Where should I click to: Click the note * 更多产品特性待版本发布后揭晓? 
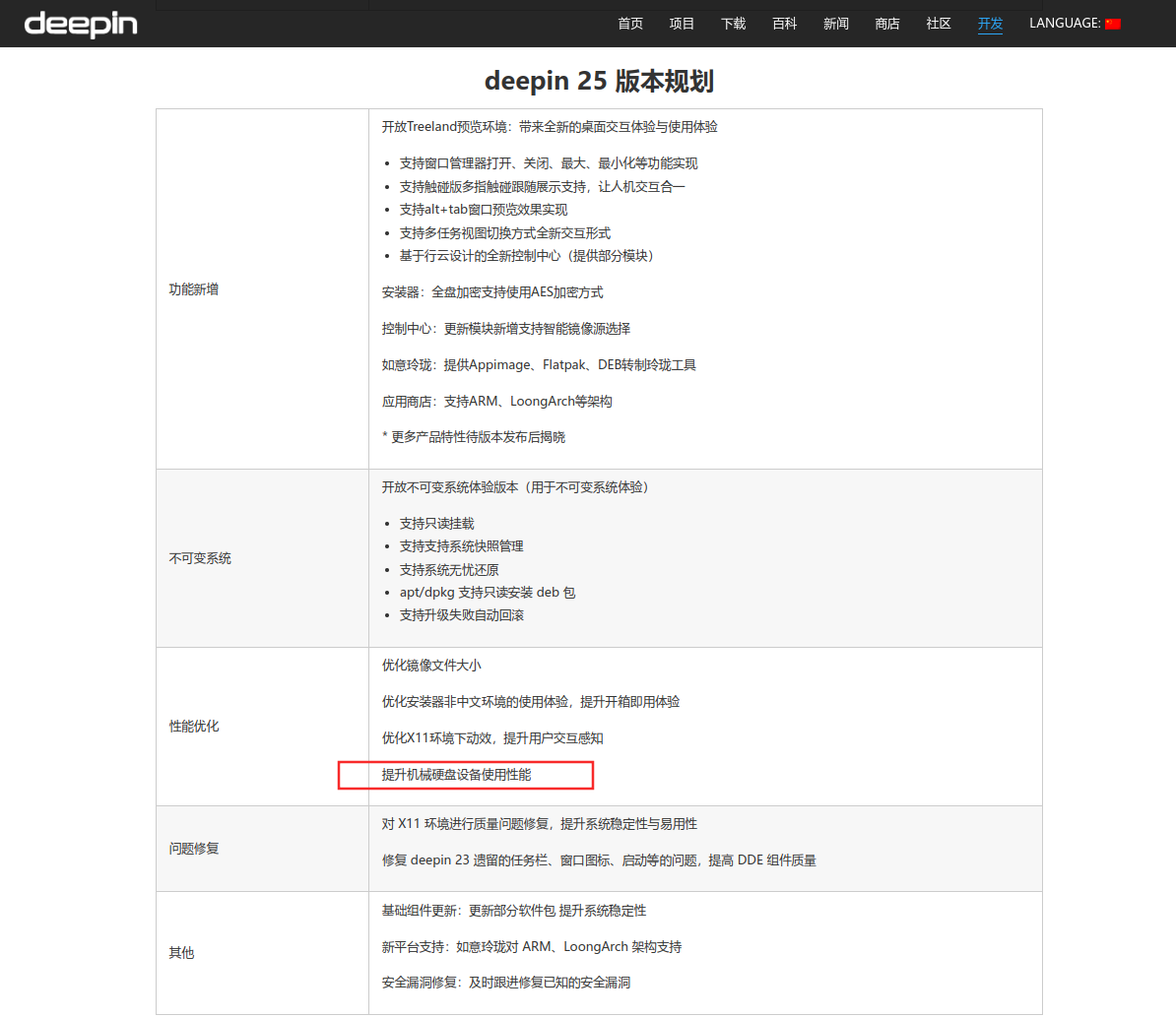(474, 437)
